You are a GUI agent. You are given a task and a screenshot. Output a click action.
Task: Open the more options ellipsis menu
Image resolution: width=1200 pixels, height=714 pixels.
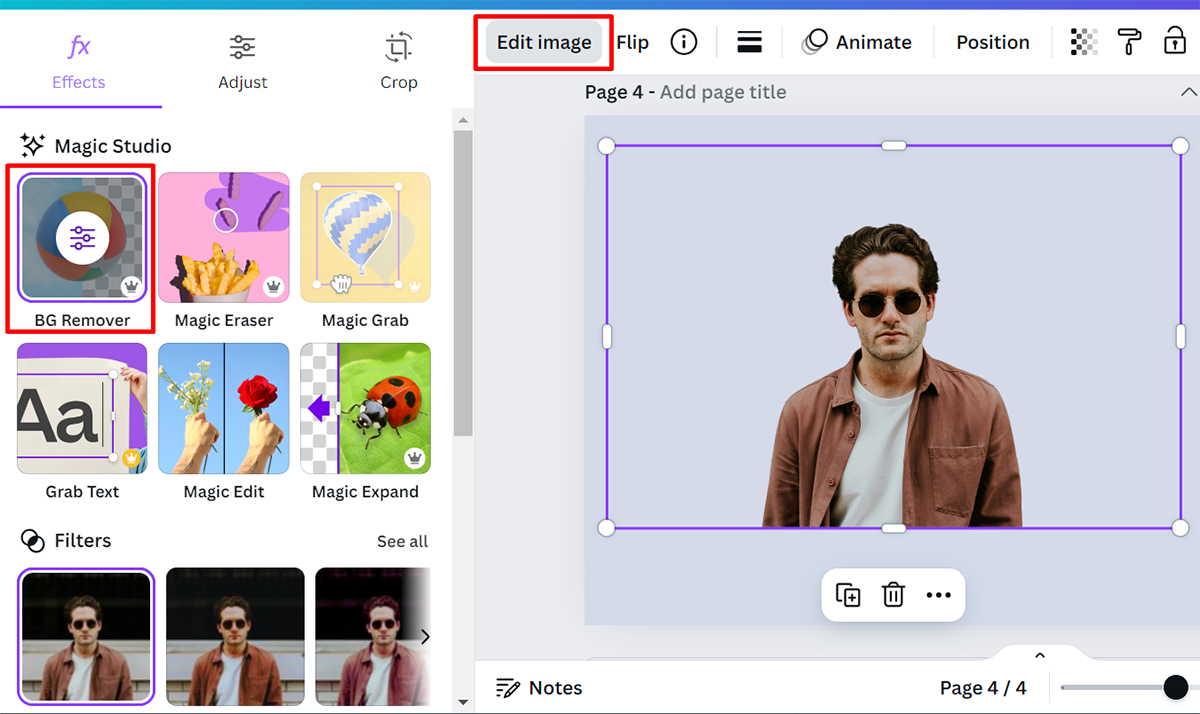coord(938,595)
